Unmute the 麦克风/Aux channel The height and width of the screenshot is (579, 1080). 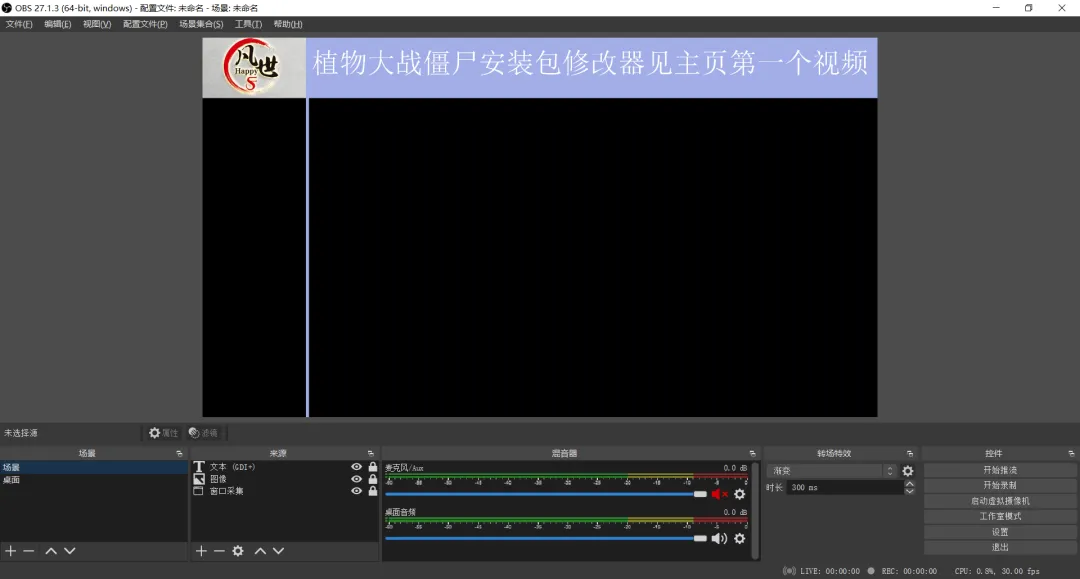[719, 494]
